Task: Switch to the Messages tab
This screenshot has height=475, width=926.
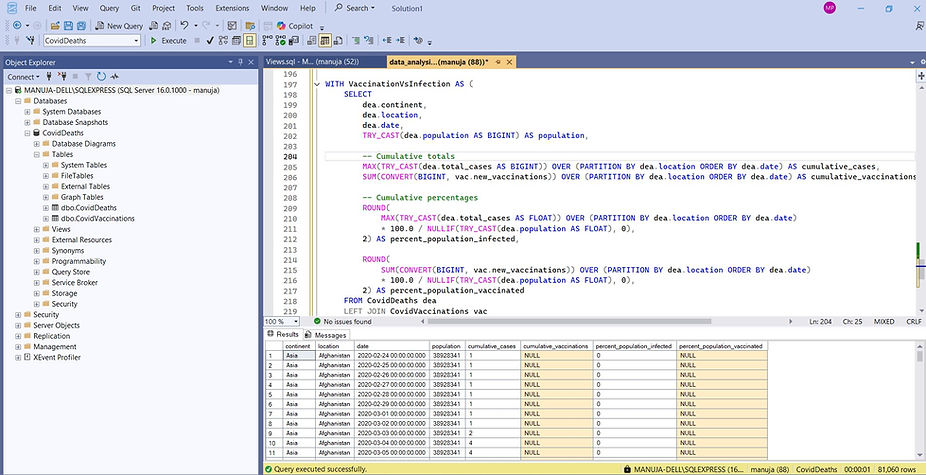Action: click(x=326, y=335)
